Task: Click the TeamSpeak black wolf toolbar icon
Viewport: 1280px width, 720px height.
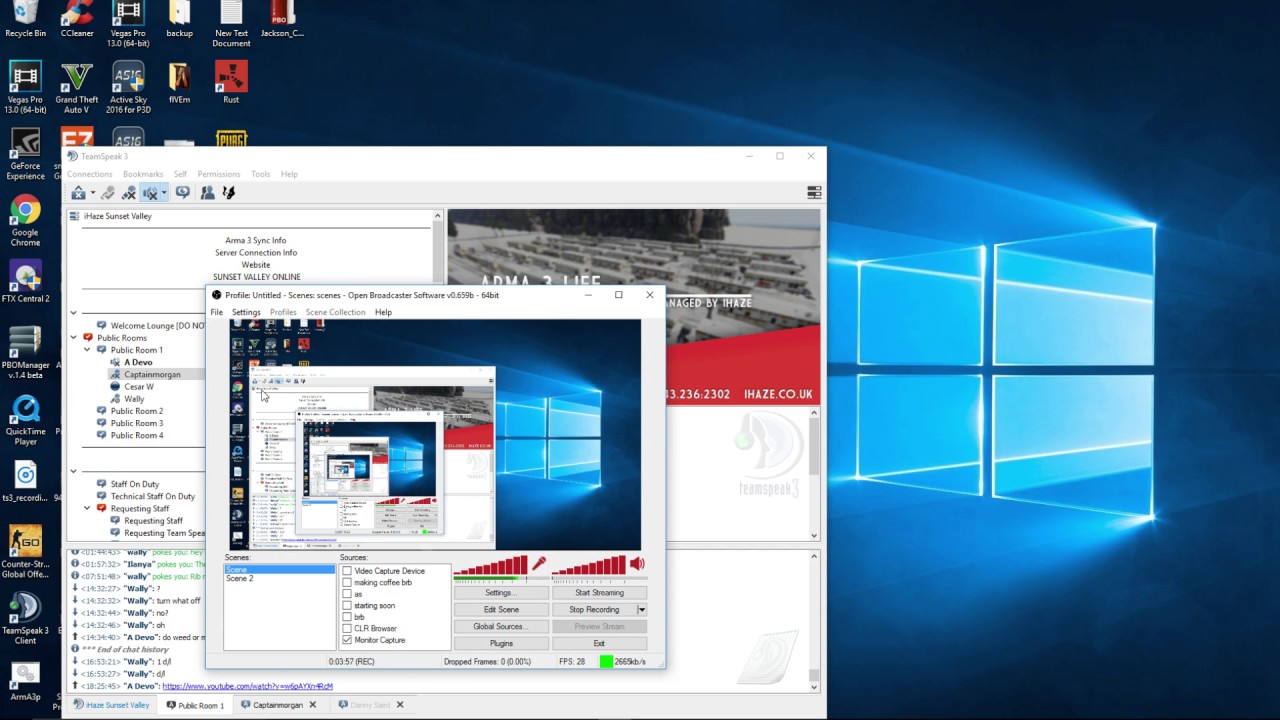Action: point(229,193)
